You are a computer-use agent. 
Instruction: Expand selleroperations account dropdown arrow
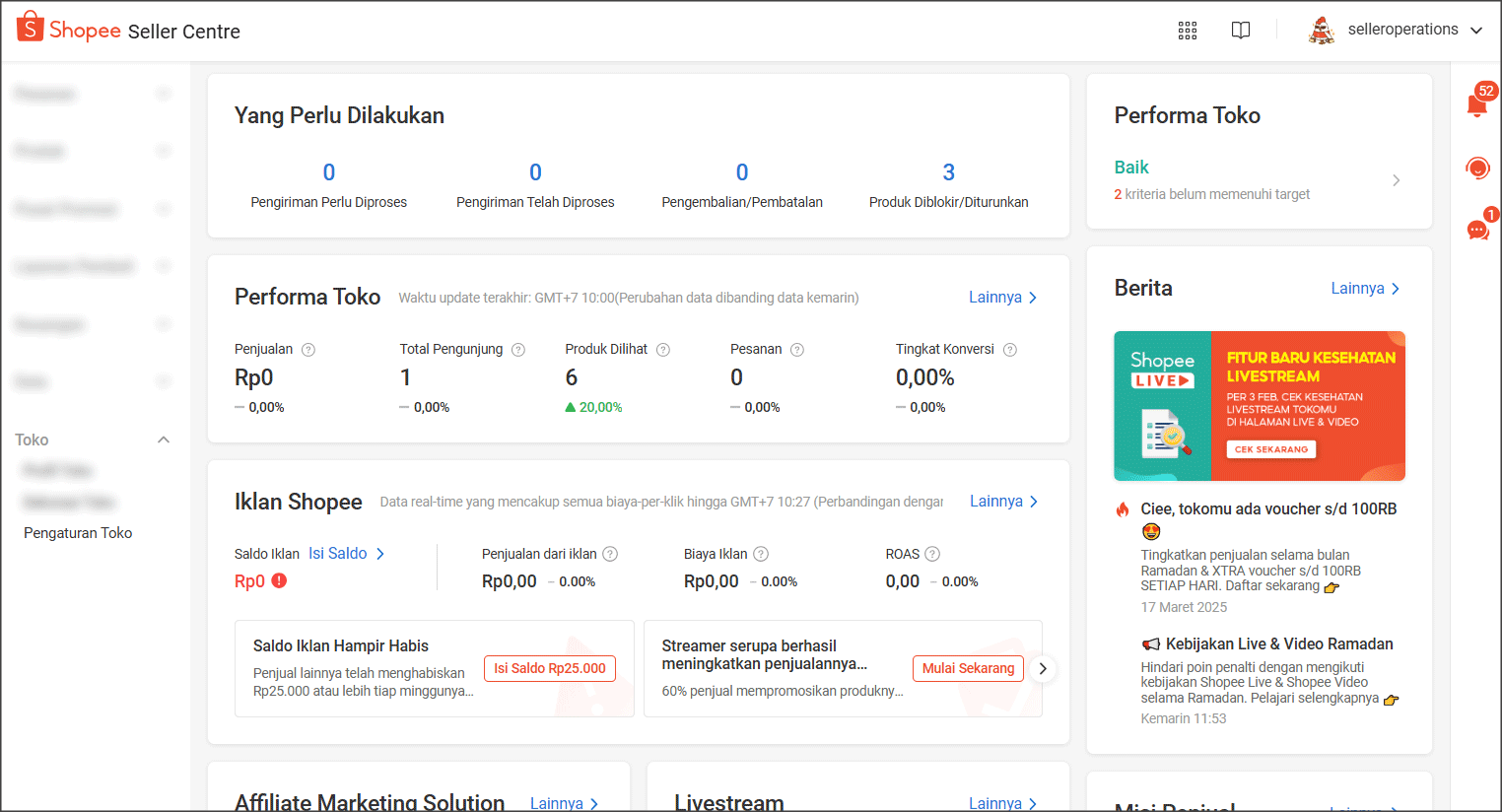(x=1476, y=31)
